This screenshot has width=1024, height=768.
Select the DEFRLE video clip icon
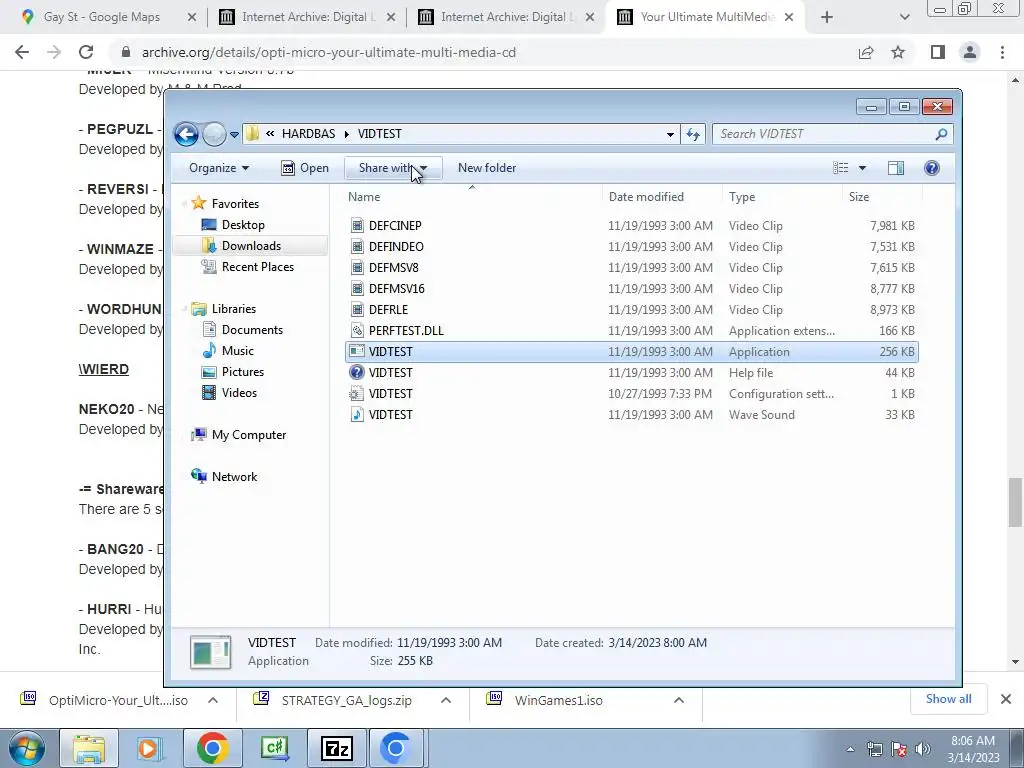(357, 310)
